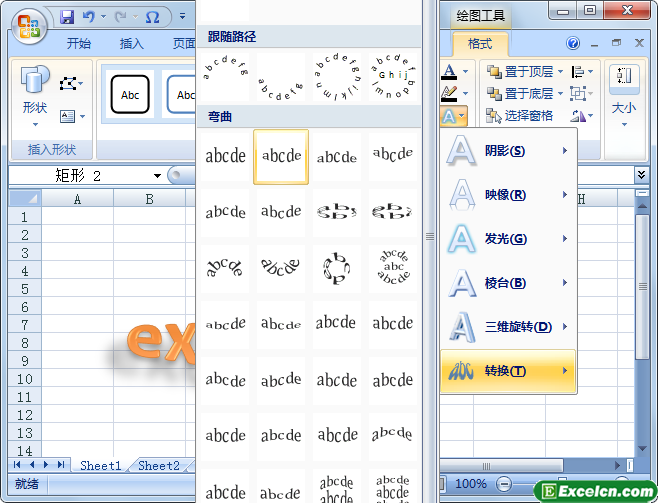Go to previous sheet navigation arrow
Image resolution: width=658 pixels, height=503 pixels.
coord(32,464)
